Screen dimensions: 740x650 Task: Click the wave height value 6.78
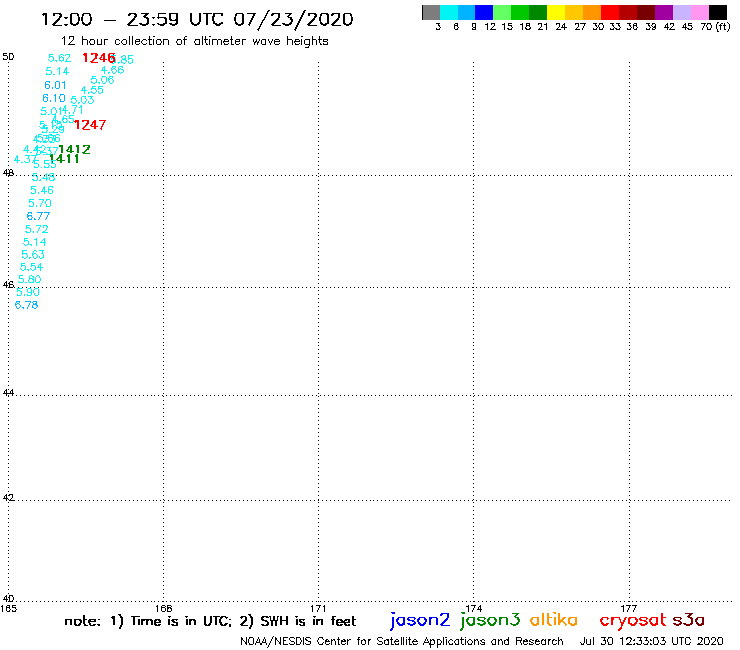(26, 305)
